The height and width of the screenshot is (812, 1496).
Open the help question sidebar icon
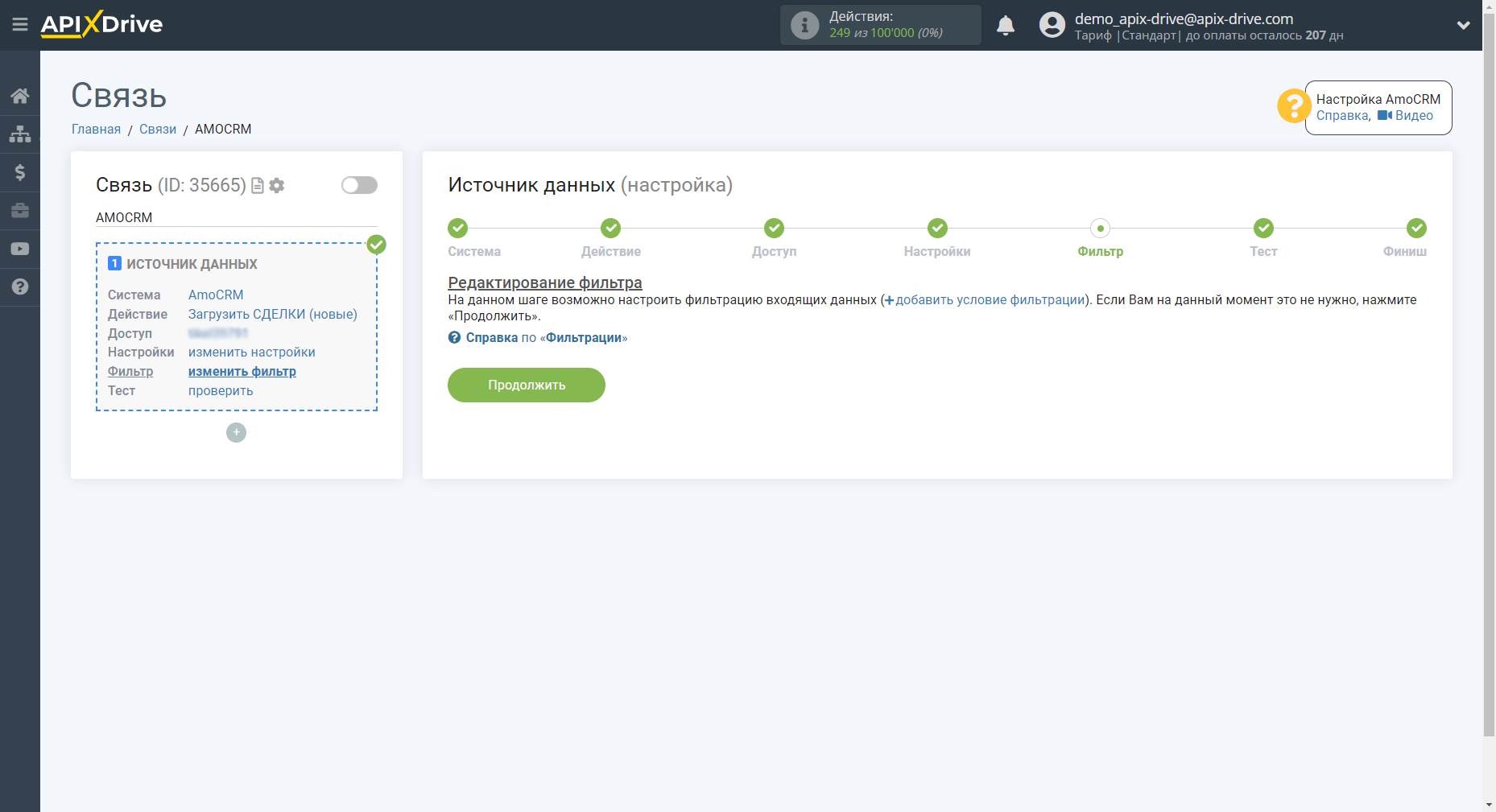20,286
